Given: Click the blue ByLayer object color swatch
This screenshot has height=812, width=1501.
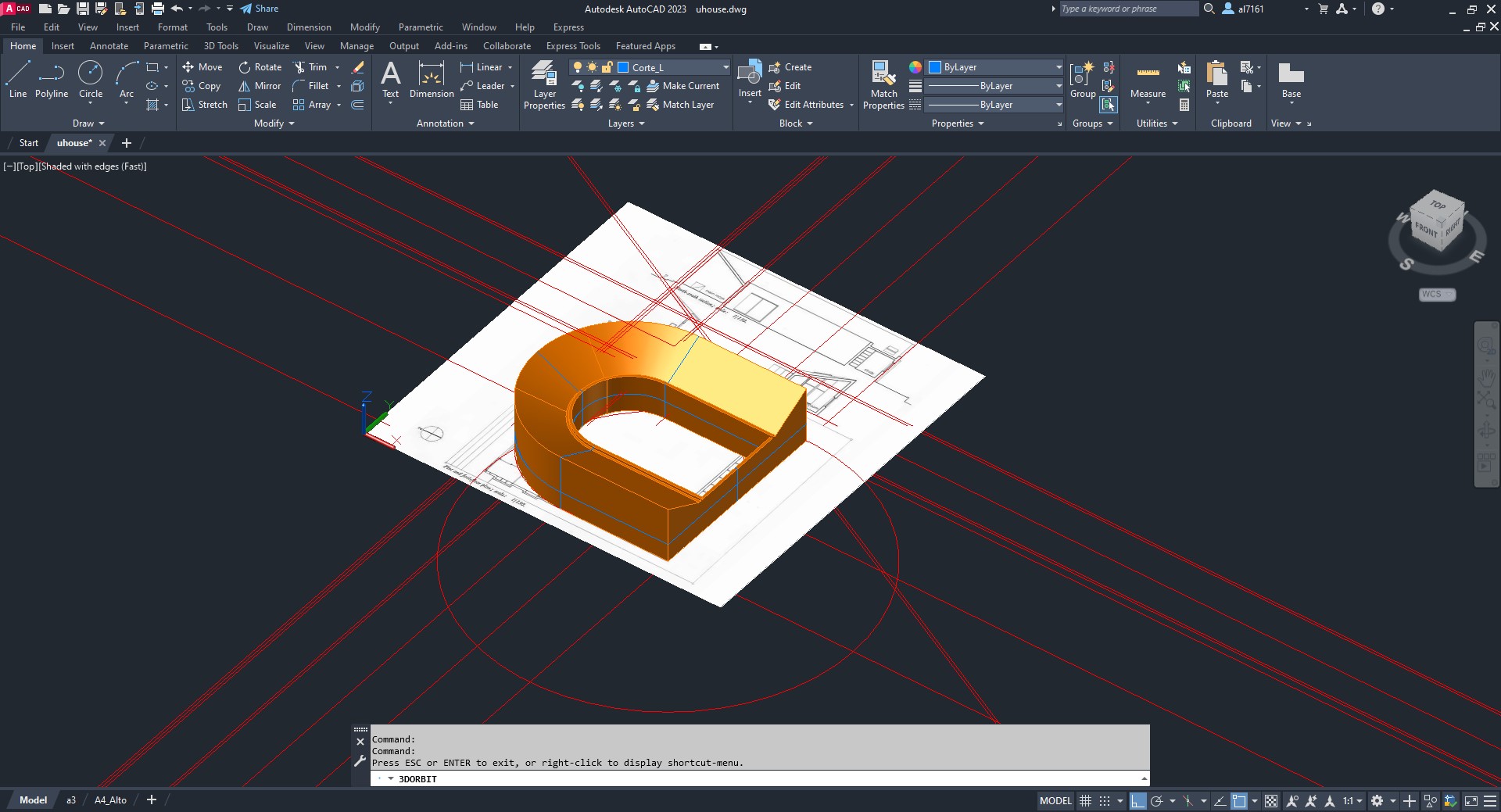Looking at the screenshot, I should 934,67.
